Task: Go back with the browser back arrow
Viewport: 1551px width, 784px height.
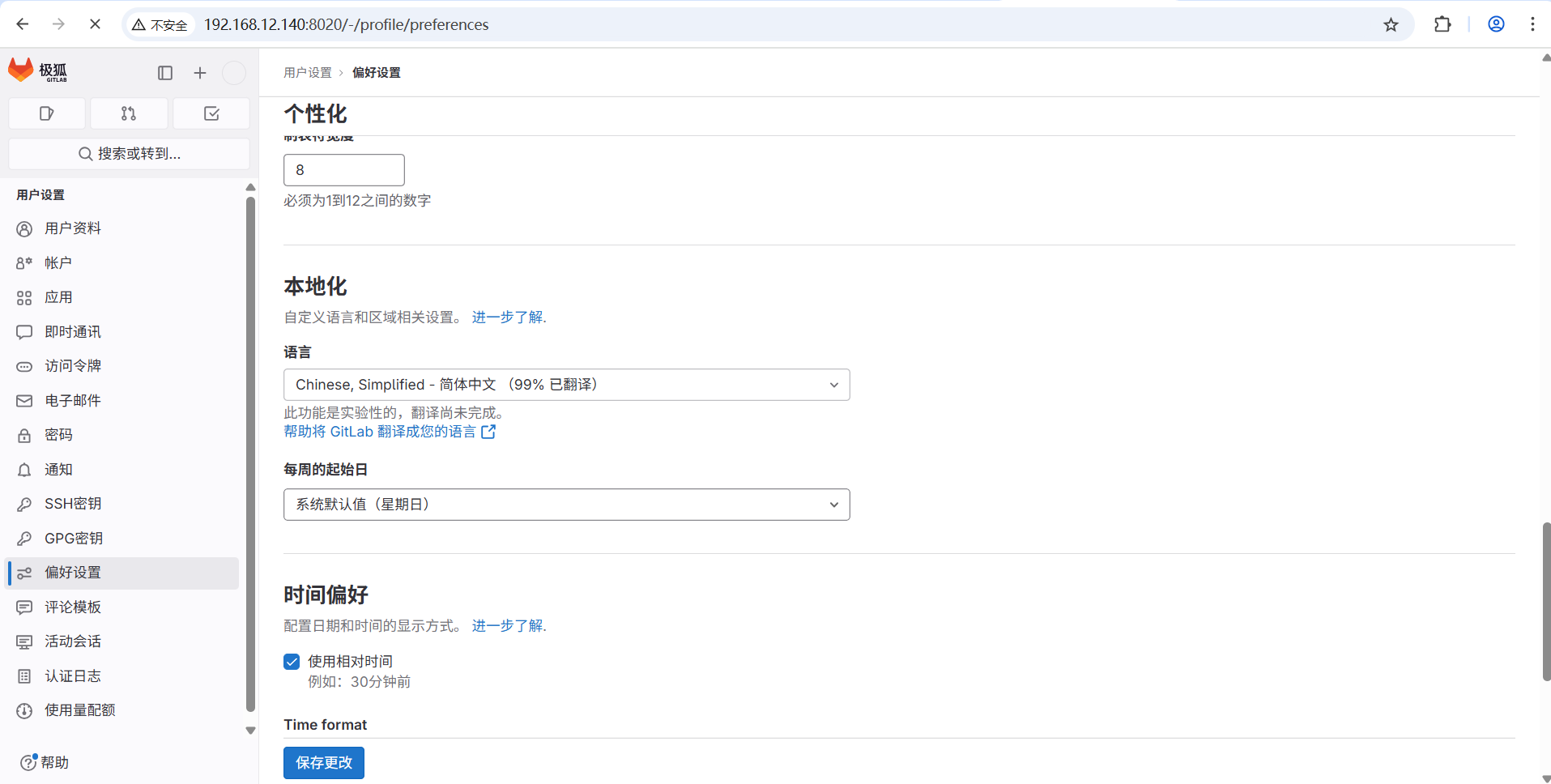Action: point(23,24)
